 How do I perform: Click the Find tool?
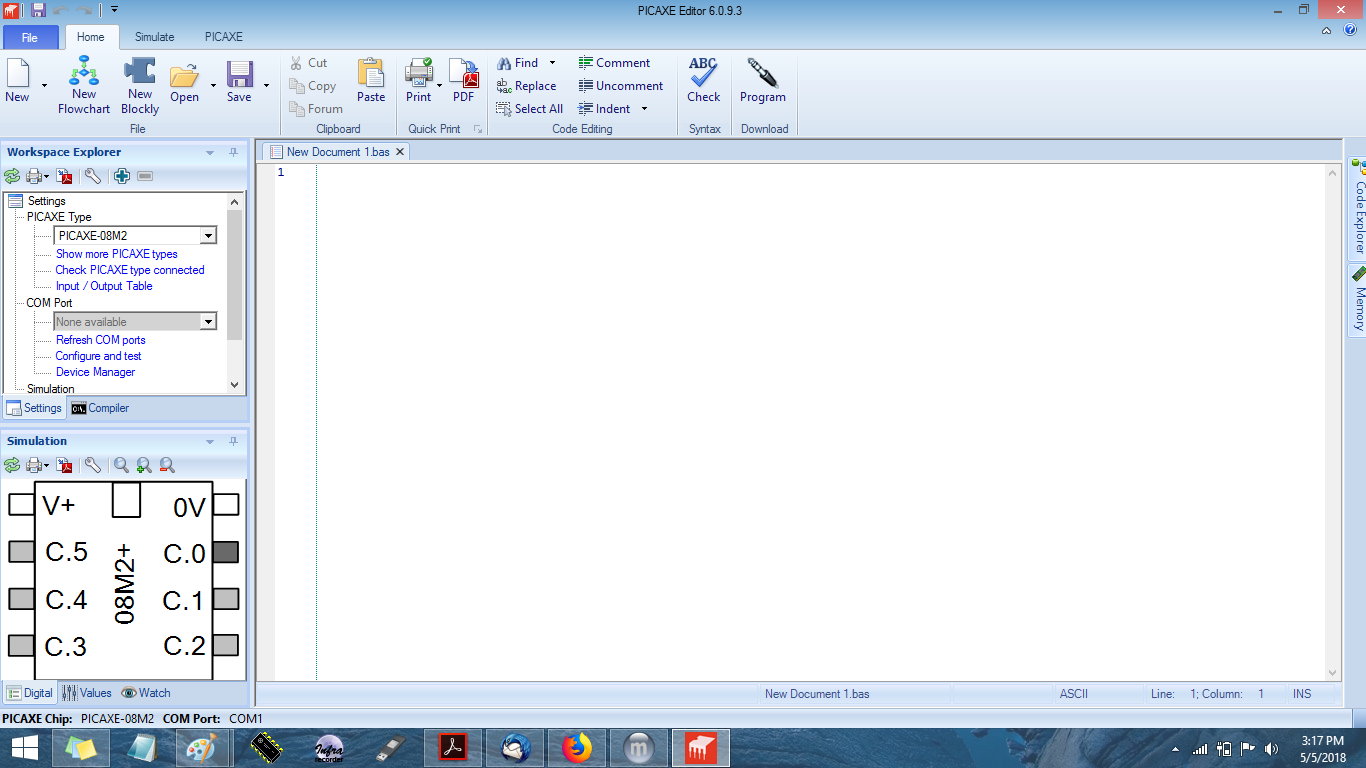[x=517, y=63]
